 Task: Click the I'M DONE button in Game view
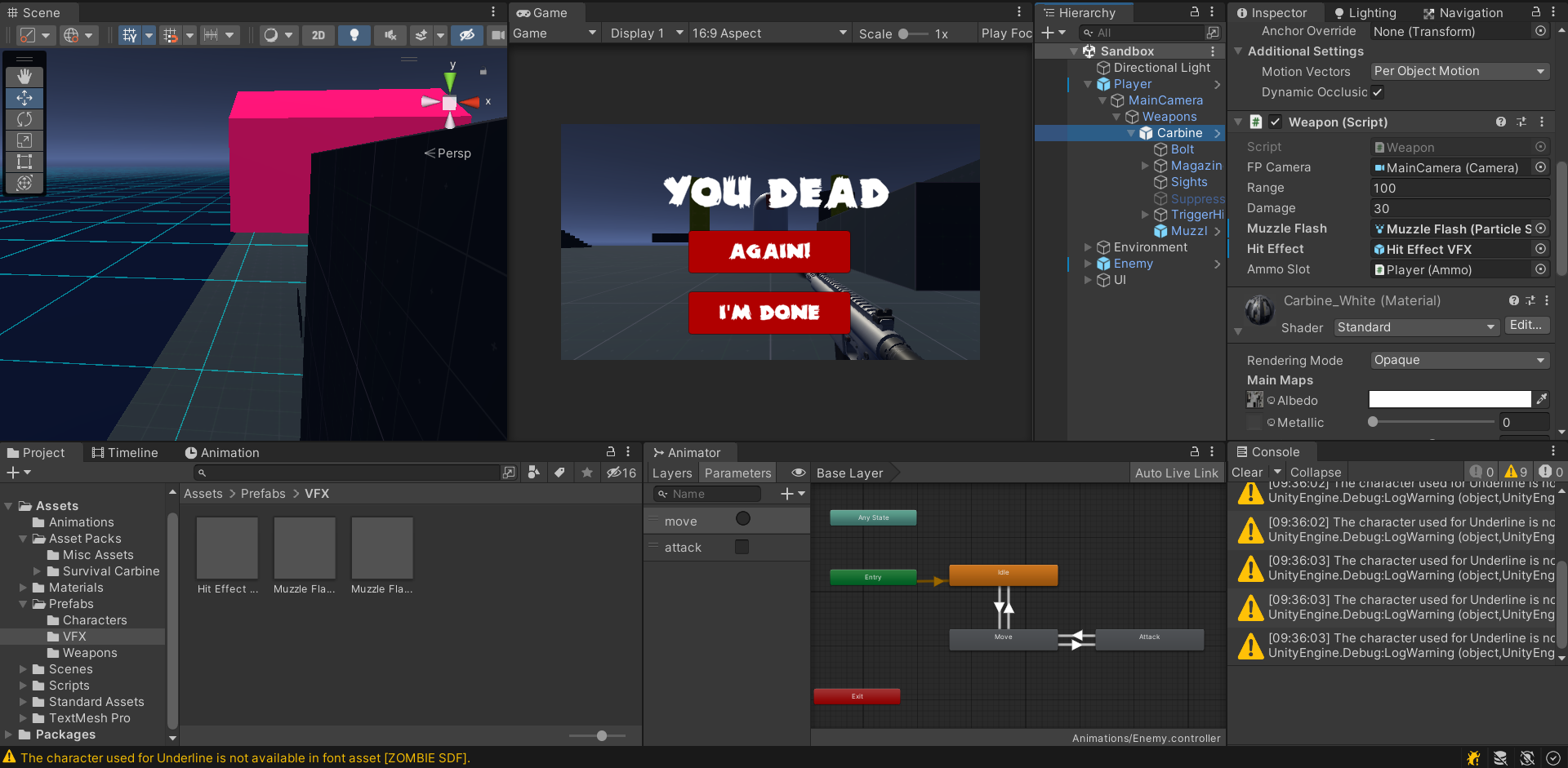click(x=769, y=313)
